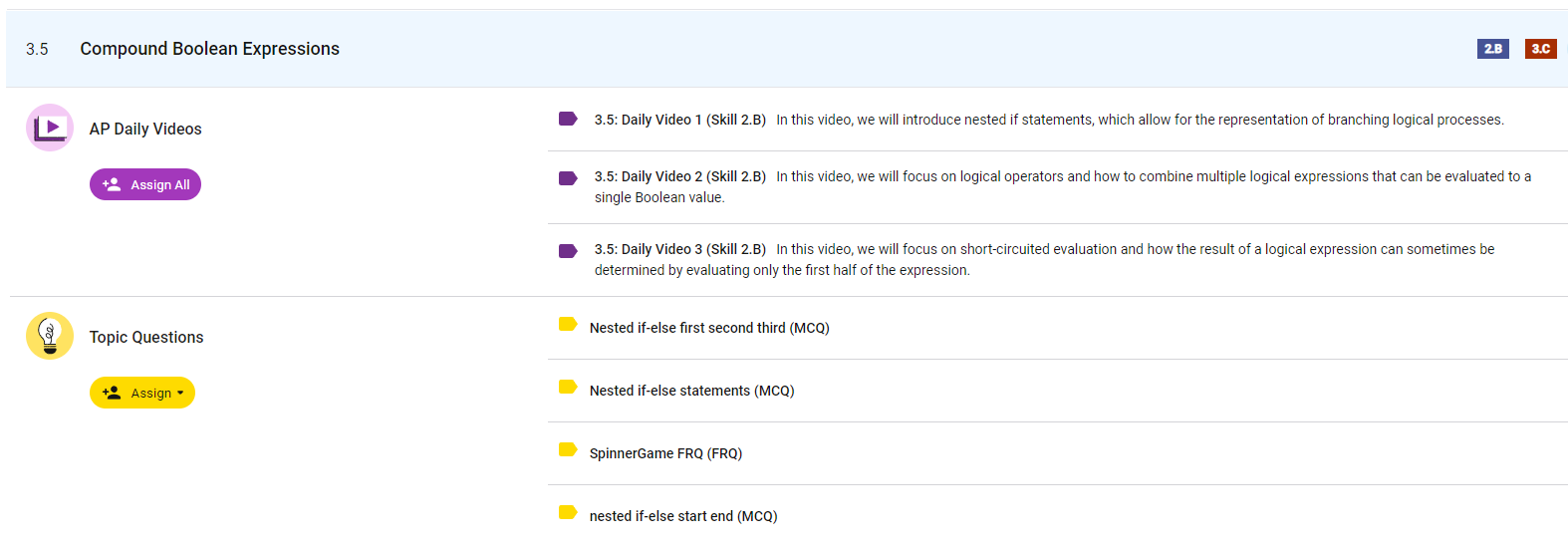Click yellow tag beside Nested if-else first second third
The image size is (1568, 547).
[x=568, y=324]
